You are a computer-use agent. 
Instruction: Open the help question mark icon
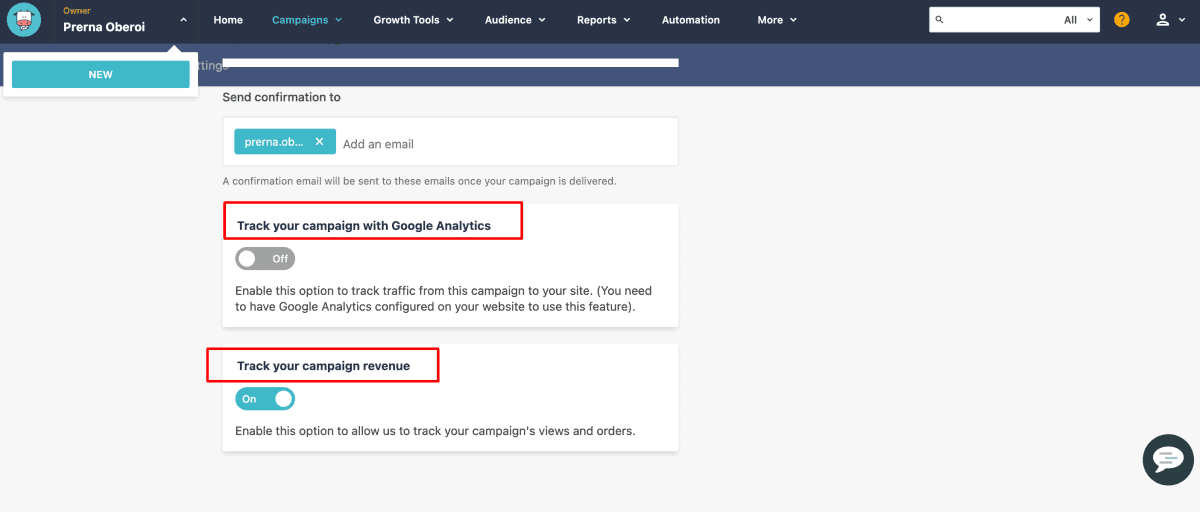pyautogui.click(x=1121, y=20)
